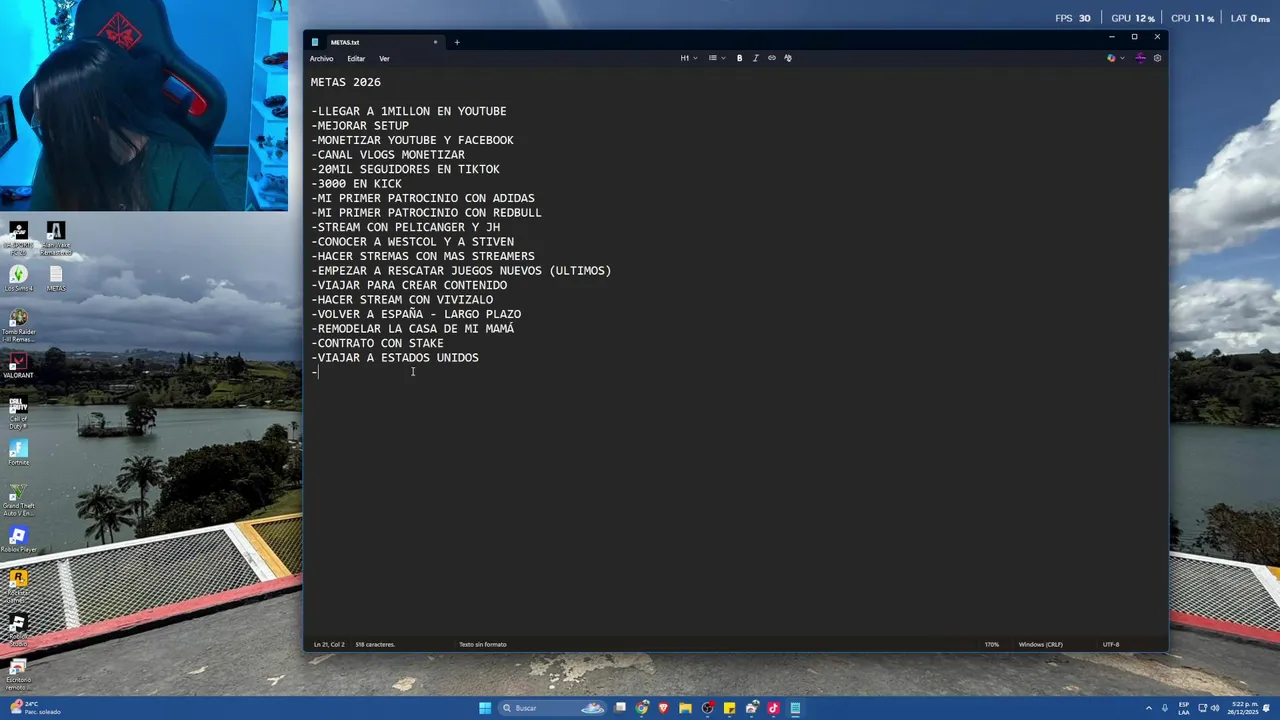
Task: Click the 170% zoom level in the status bar
Action: click(992, 644)
